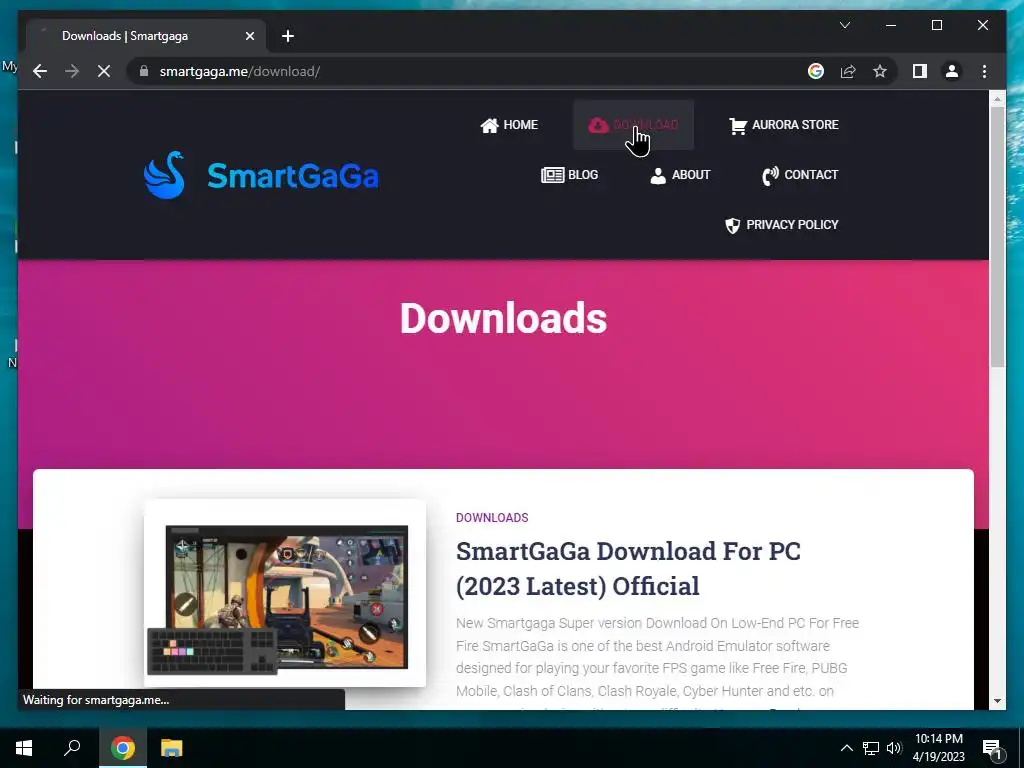1024x768 pixels.
Task: Open AURORA STORE menu item
Action: (784, 125)
